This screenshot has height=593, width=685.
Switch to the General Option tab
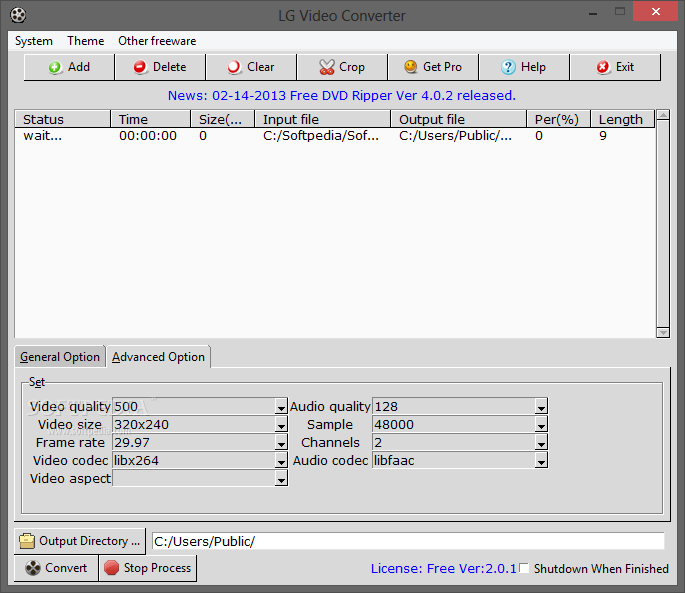pyautogui.click(x=60, y=357)
